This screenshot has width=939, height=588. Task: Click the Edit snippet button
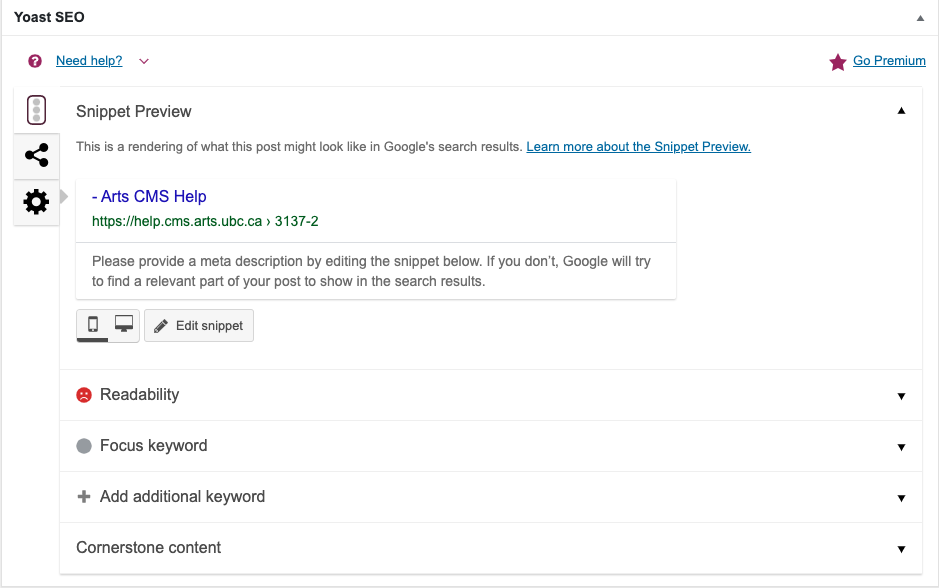coord(199,326)
